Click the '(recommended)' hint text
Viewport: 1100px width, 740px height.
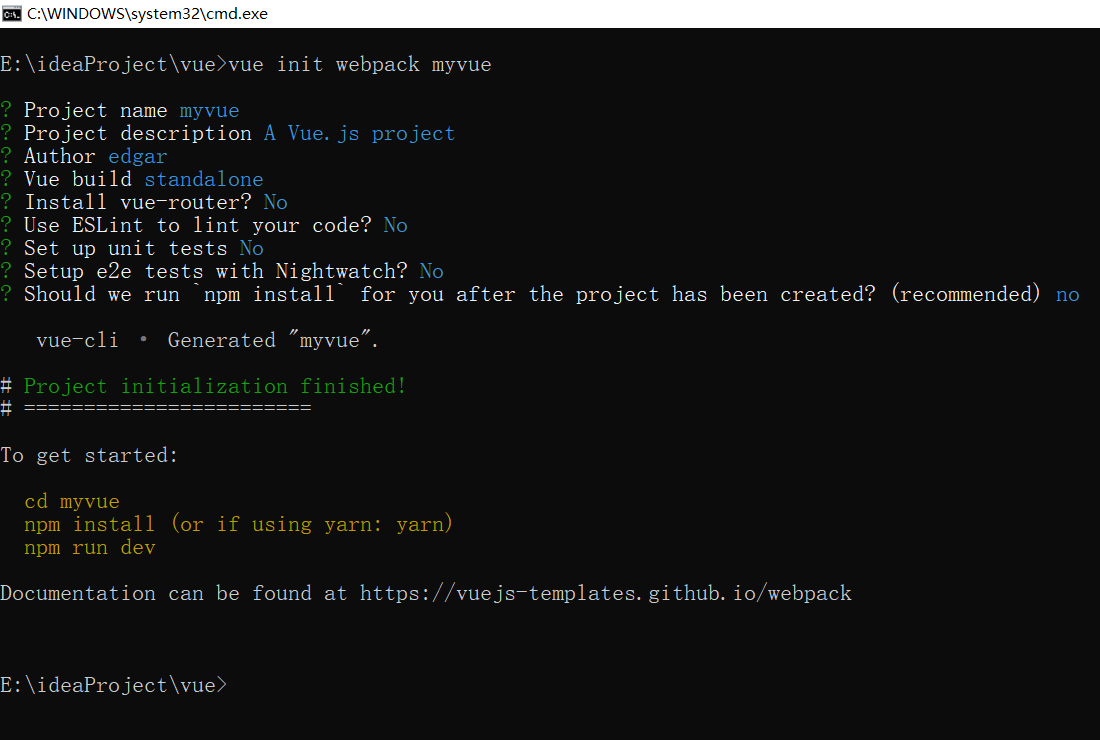pos(966,295)
